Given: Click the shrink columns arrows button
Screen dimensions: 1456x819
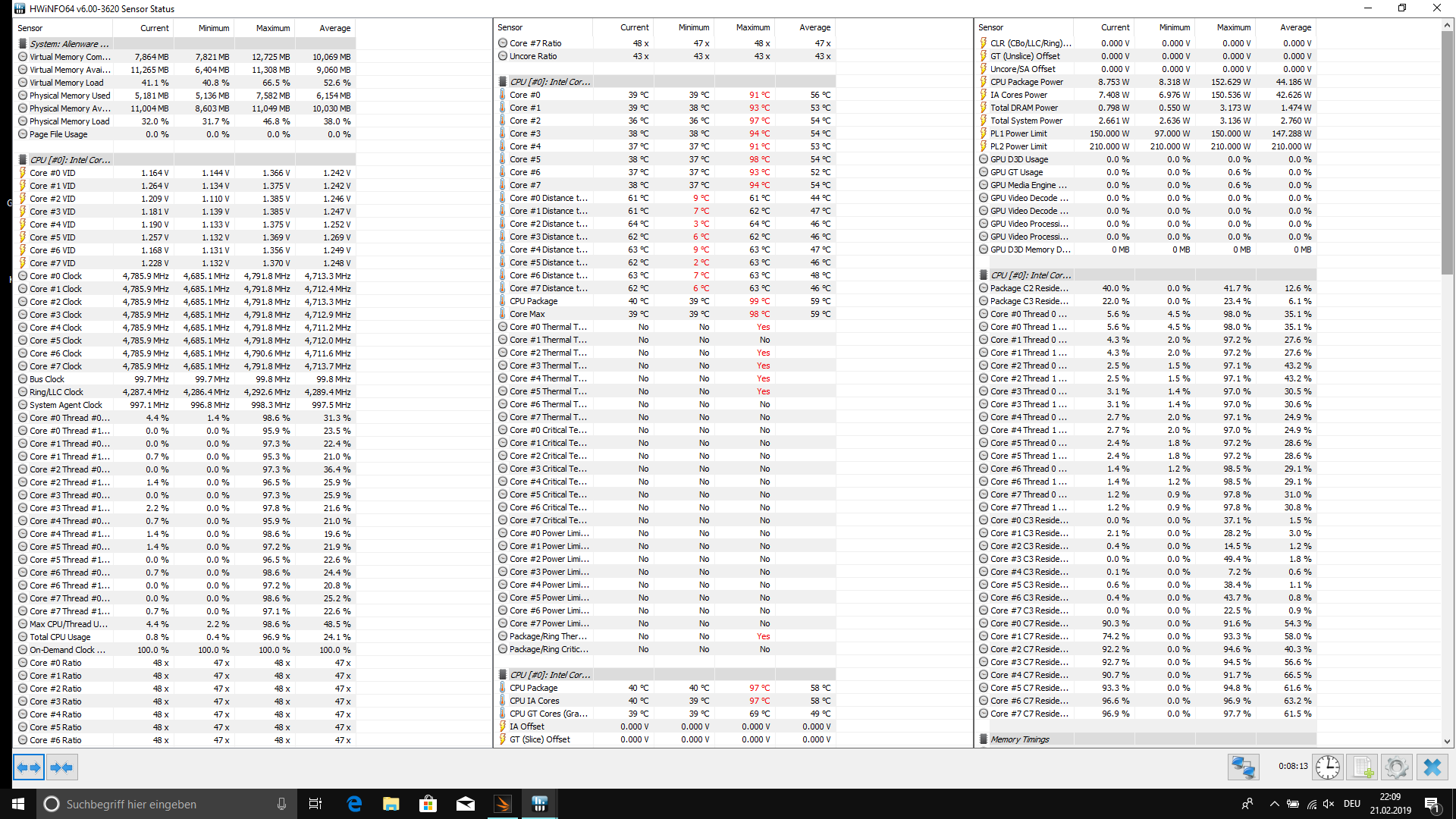Looking at the screenshot, I should coord(61,767).
